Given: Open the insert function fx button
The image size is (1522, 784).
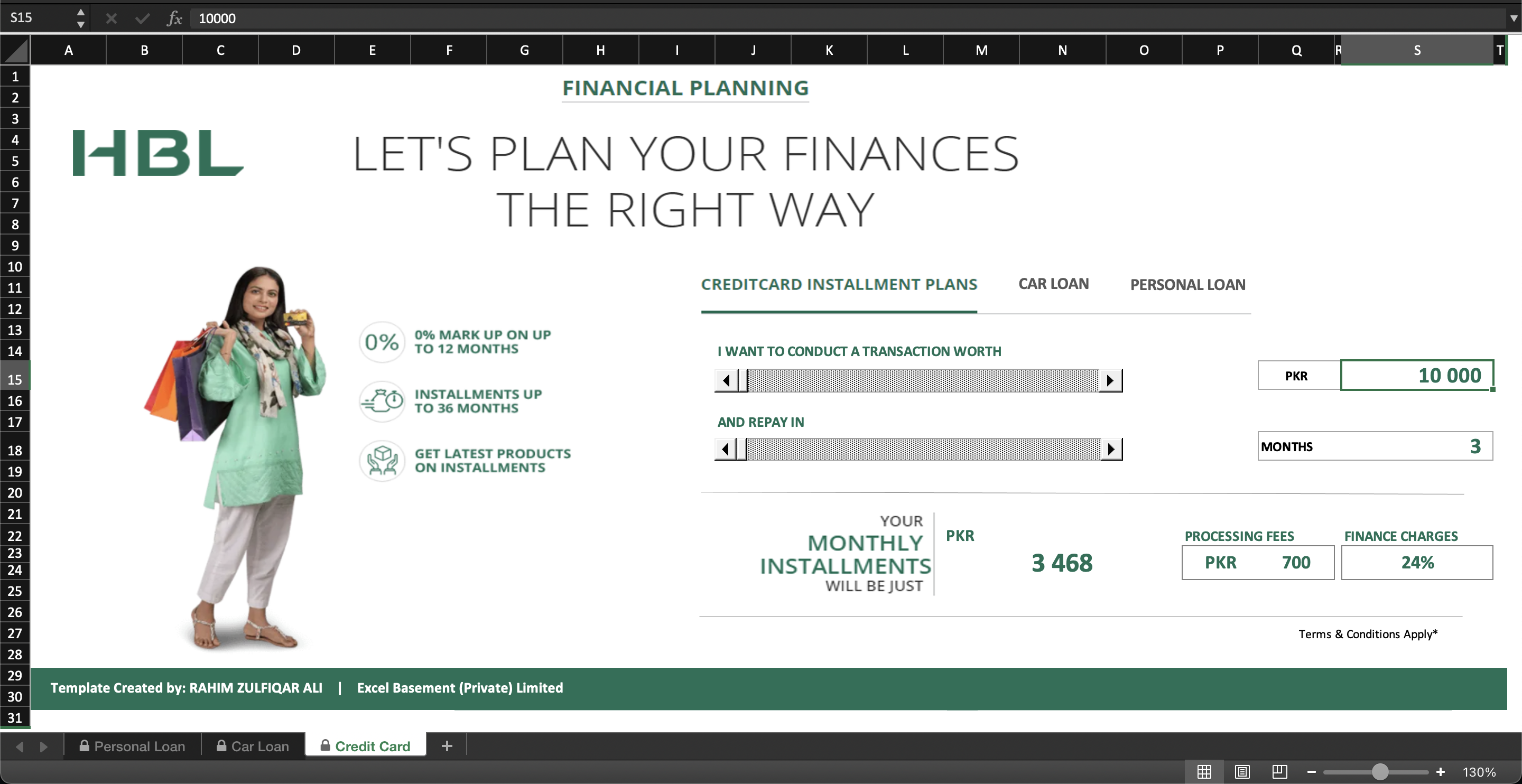Looking at the screenshot, I should pos(174,18).
